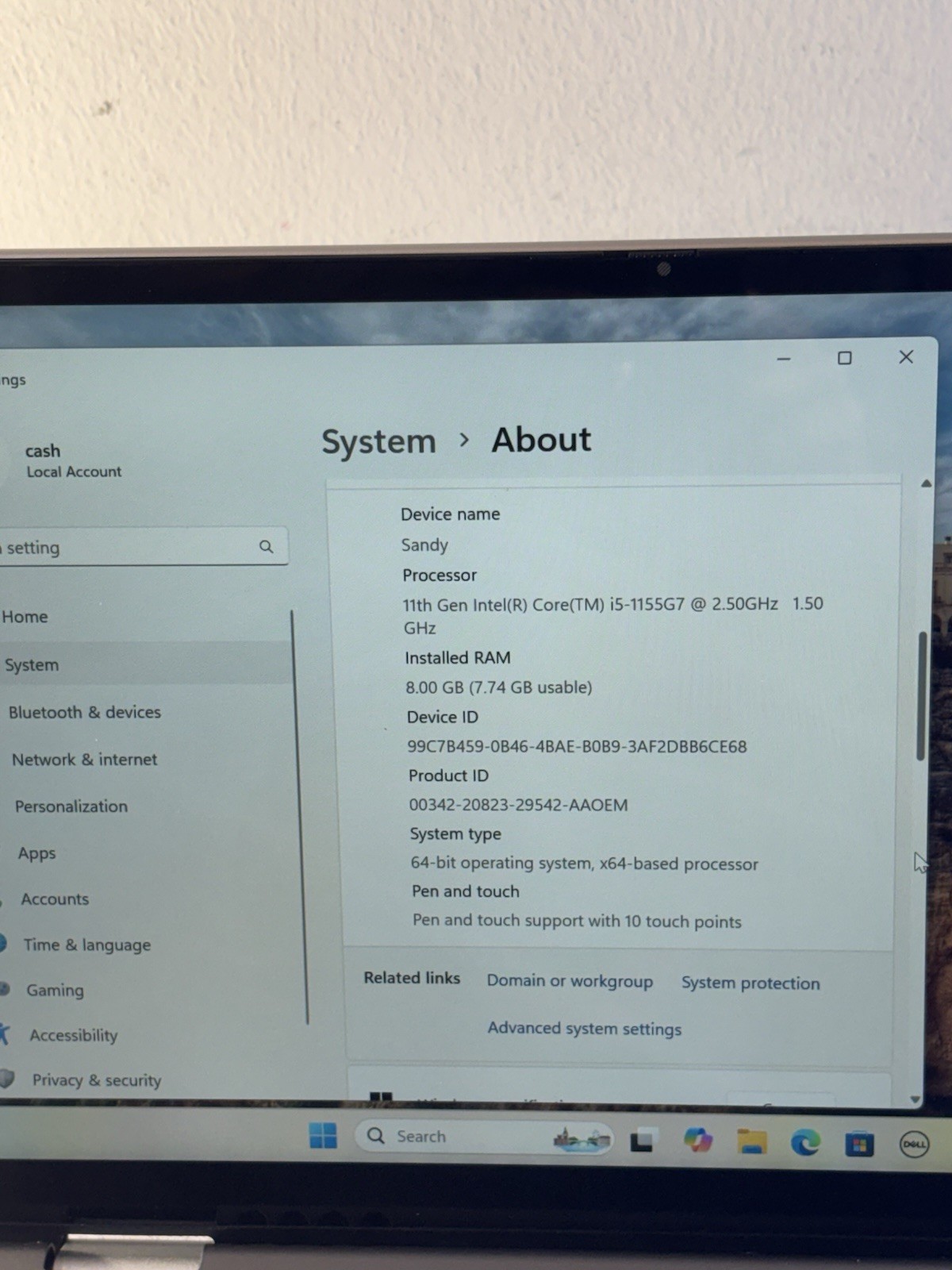The width and height of the screenshot is (952, 1270).
Task: Click the System type label
Action: click(x=455, y=834)
